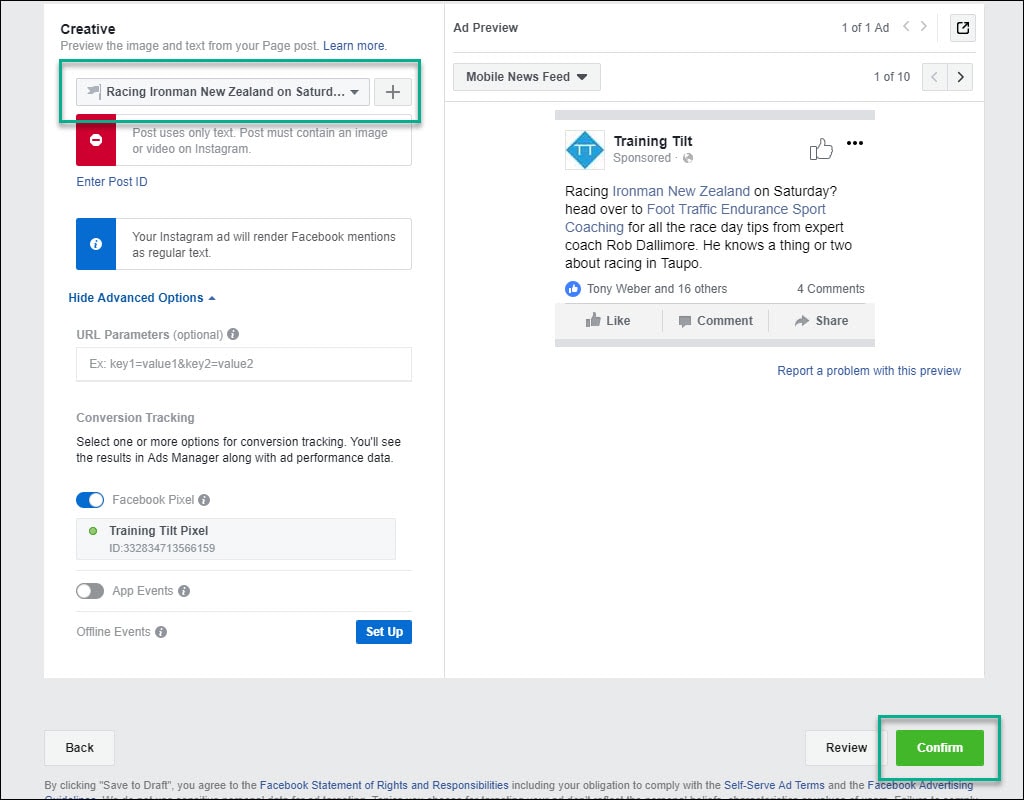Go to the previous ad arrow beside 1 of 1 Ad

pyautogui.click(x=906, y=27)
